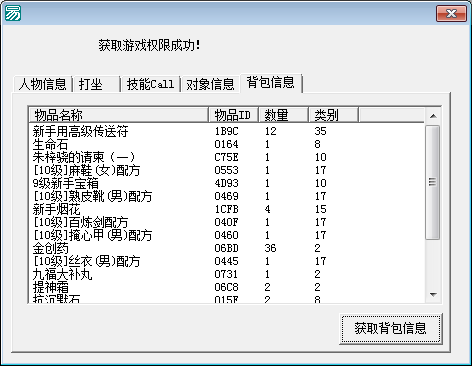This screenshot has height=366, width=472.
Task: Click category 8 for 生命石
Action: [317, 144]
